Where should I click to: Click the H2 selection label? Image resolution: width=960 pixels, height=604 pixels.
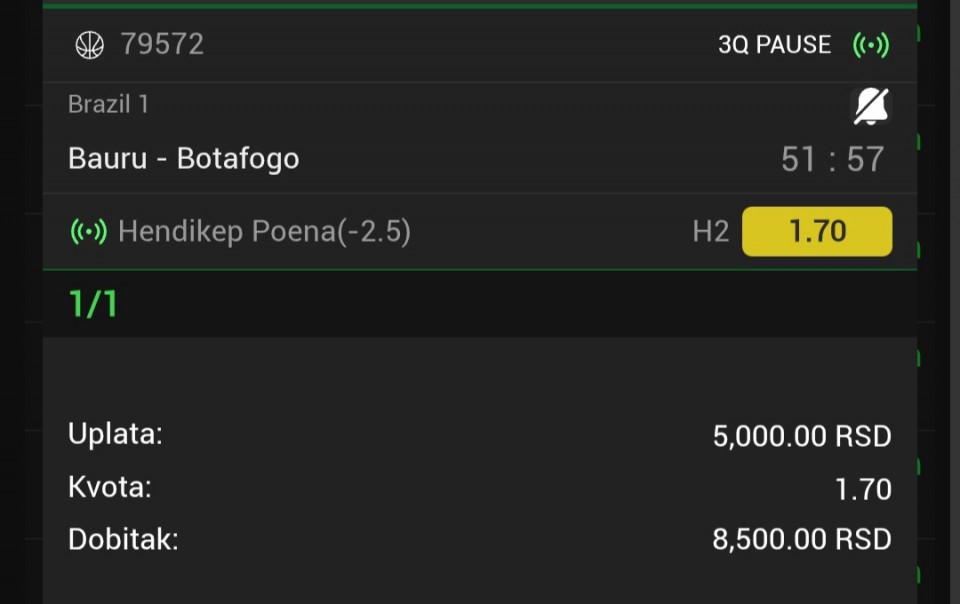[710, 232]
